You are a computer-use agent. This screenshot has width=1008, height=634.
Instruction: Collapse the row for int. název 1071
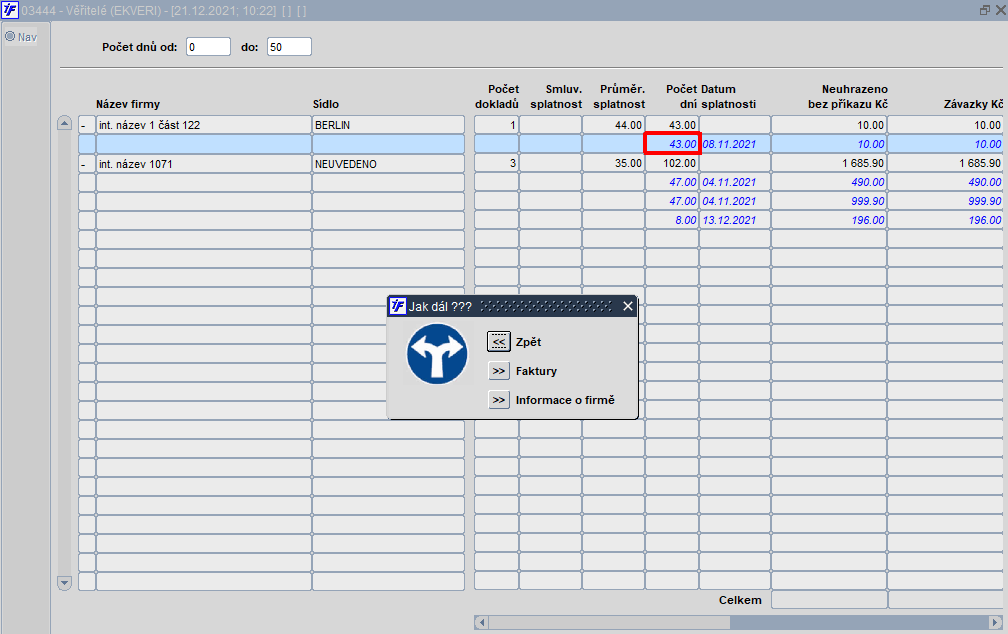[x=84, y=165]
